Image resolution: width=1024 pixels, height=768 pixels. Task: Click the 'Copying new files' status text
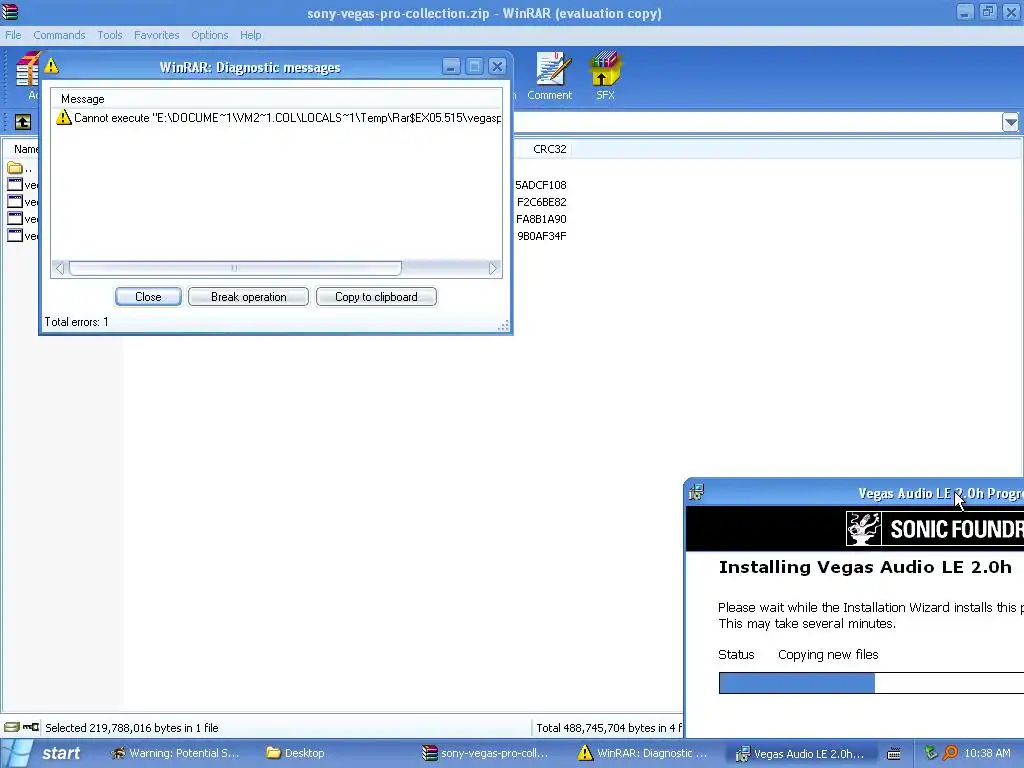tap(828, 654)
